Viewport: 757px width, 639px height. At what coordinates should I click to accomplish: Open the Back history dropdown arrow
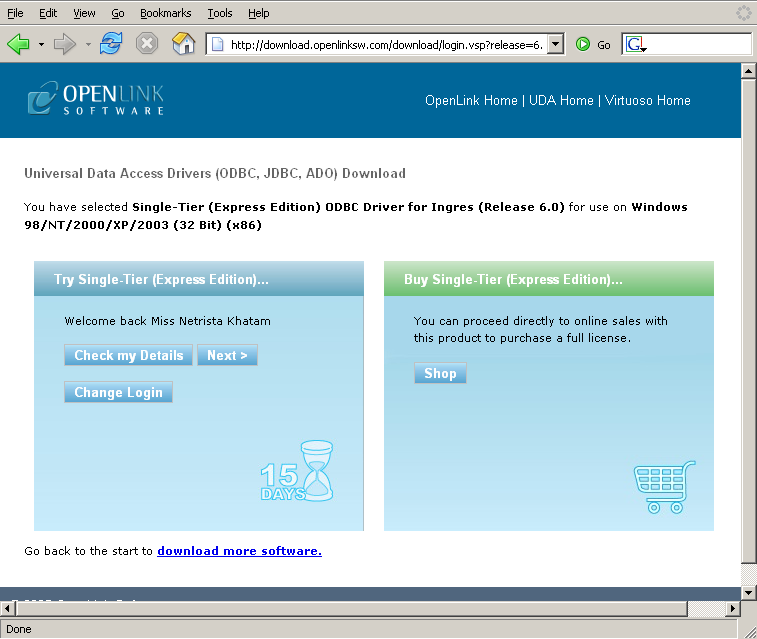pos(41,44)
